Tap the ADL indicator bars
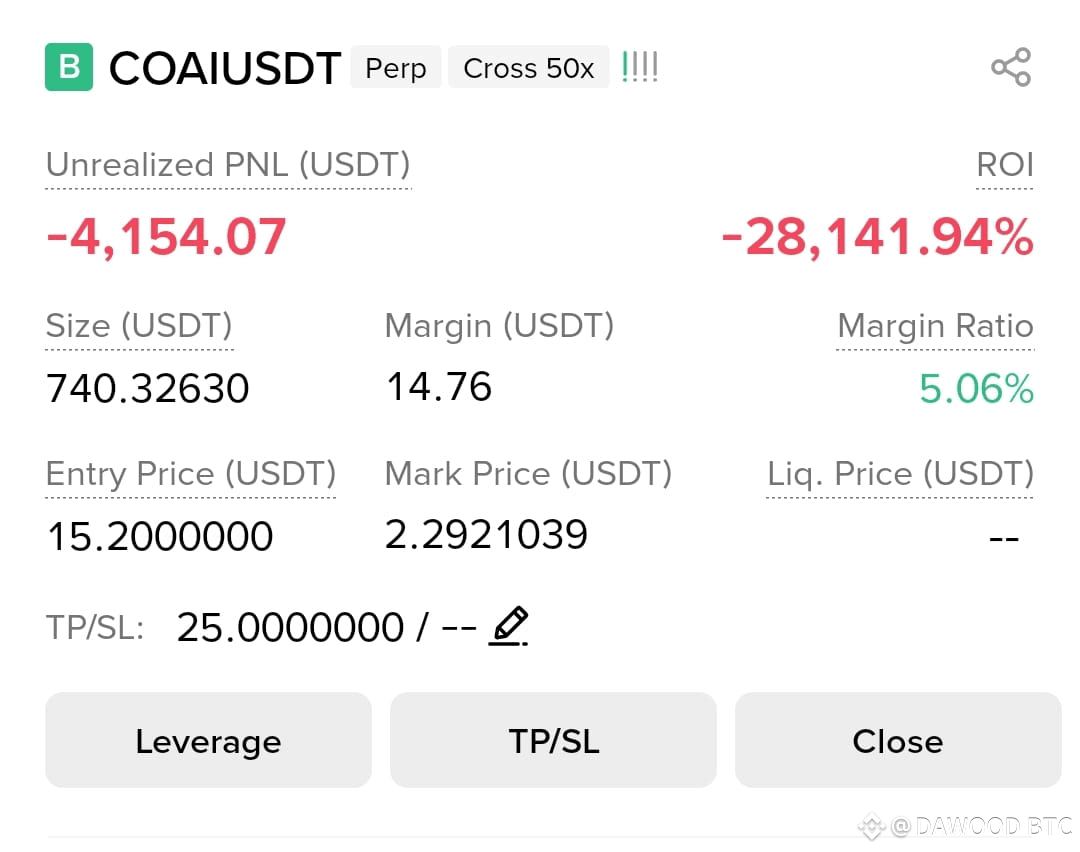Viewport: 1080px width, 852px height. coord(640,67)
